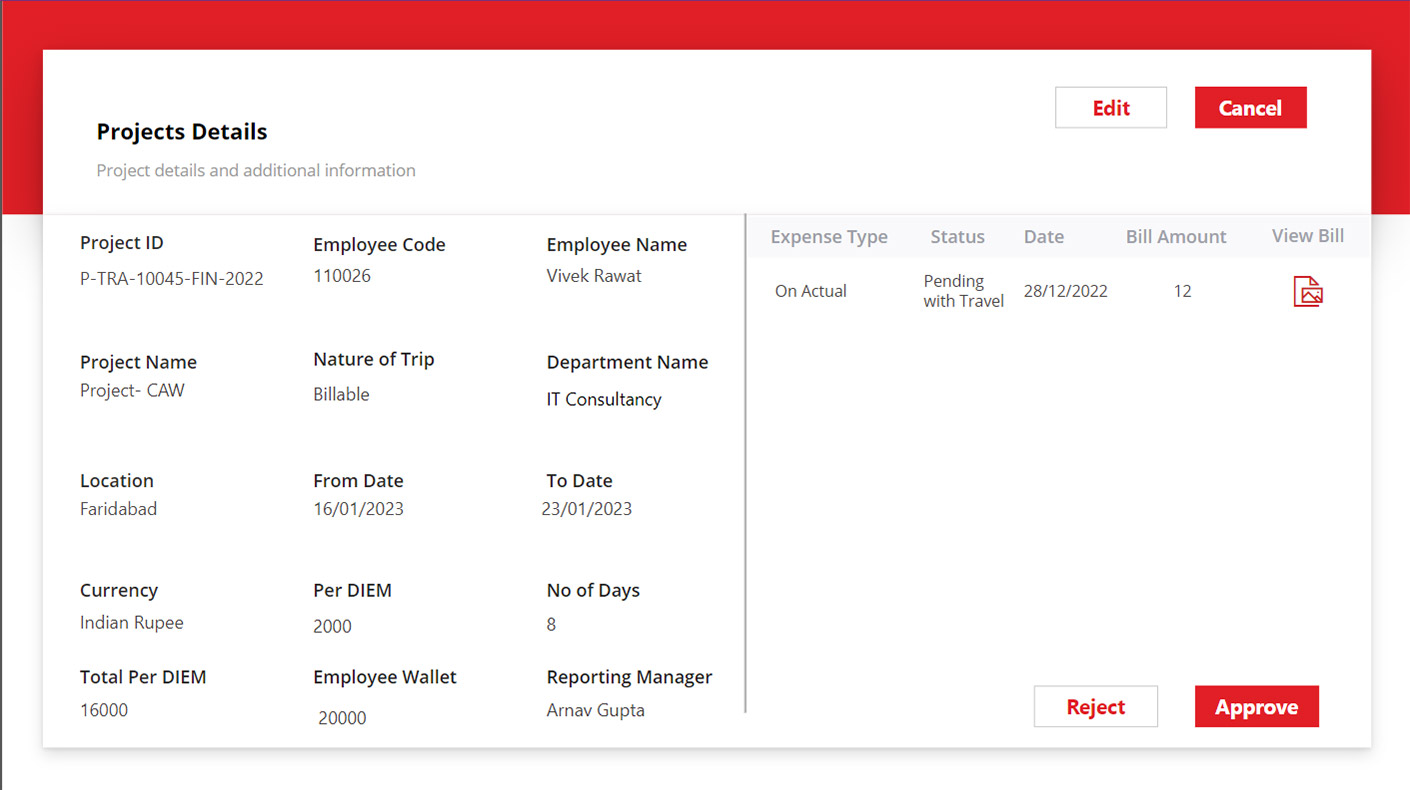Click the Project details and additional information subtitle
This screenshot has height=790, width=1410.
pos(256,171)
